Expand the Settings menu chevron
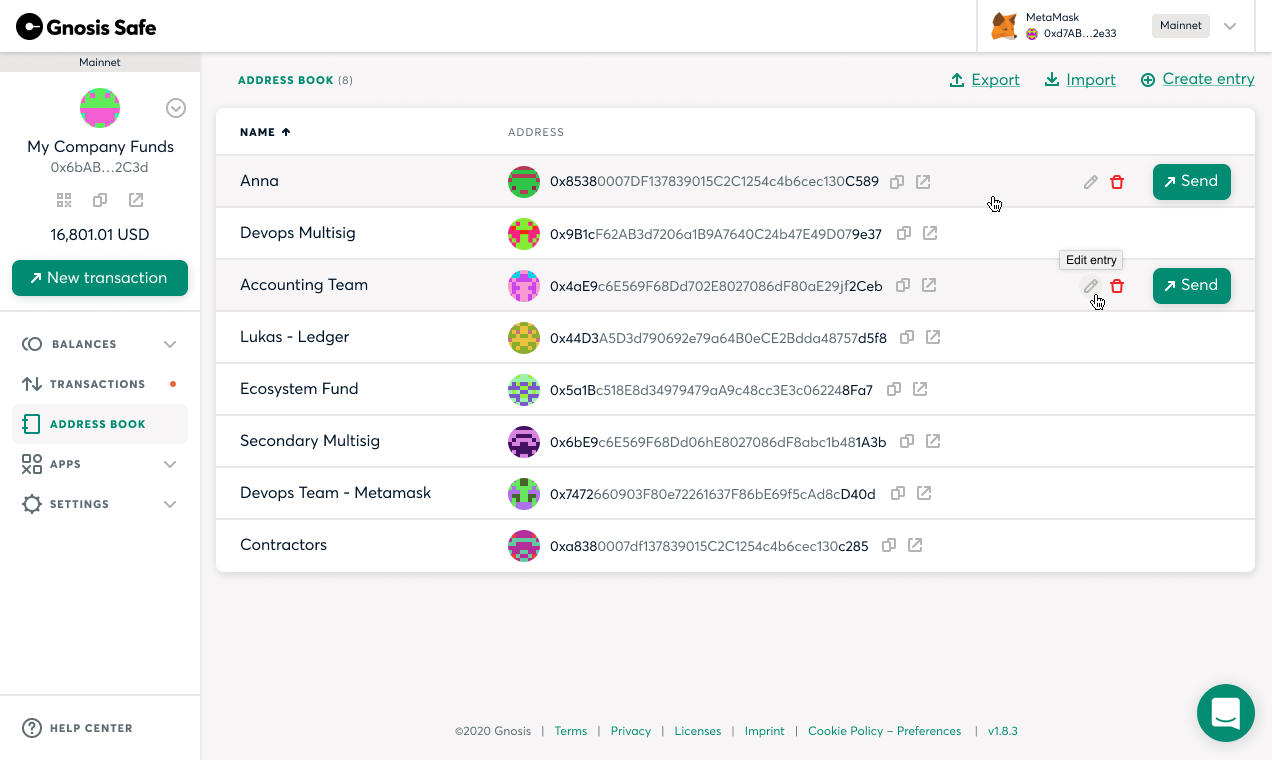 pos(170,504)
